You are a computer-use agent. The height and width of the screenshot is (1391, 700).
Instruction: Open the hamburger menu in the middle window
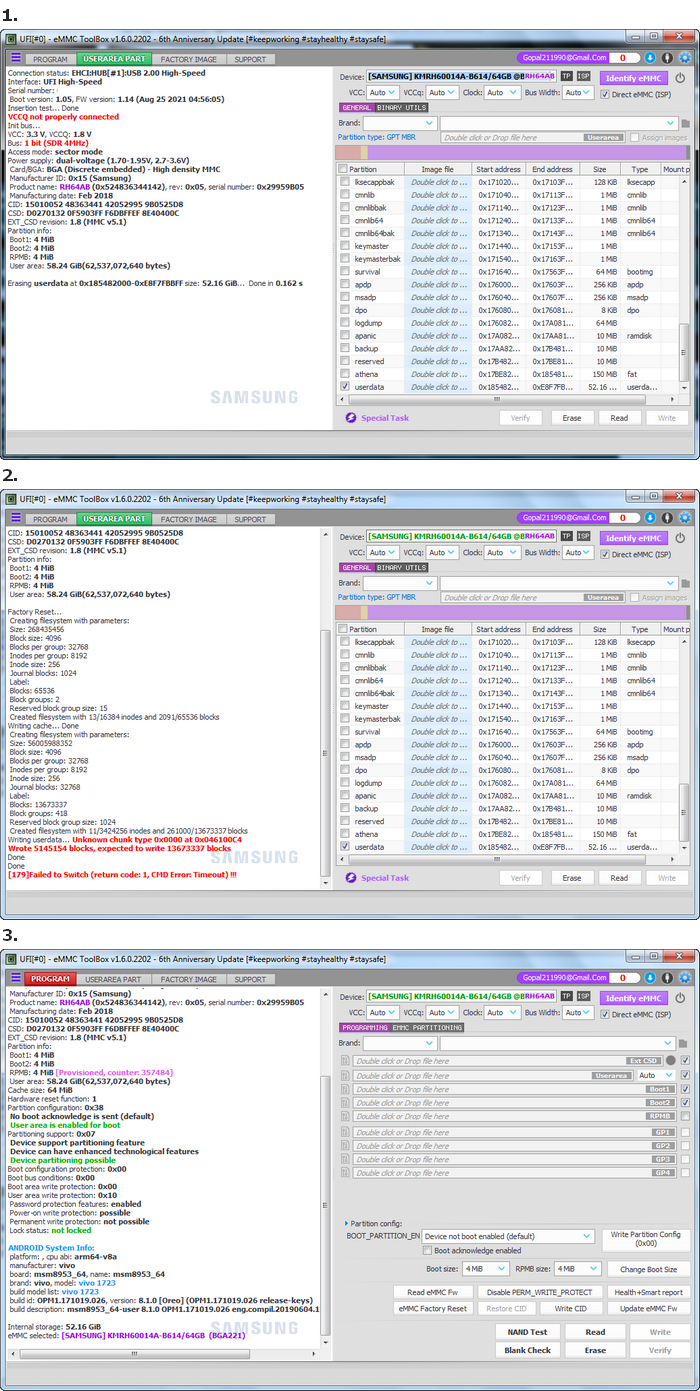15,519
